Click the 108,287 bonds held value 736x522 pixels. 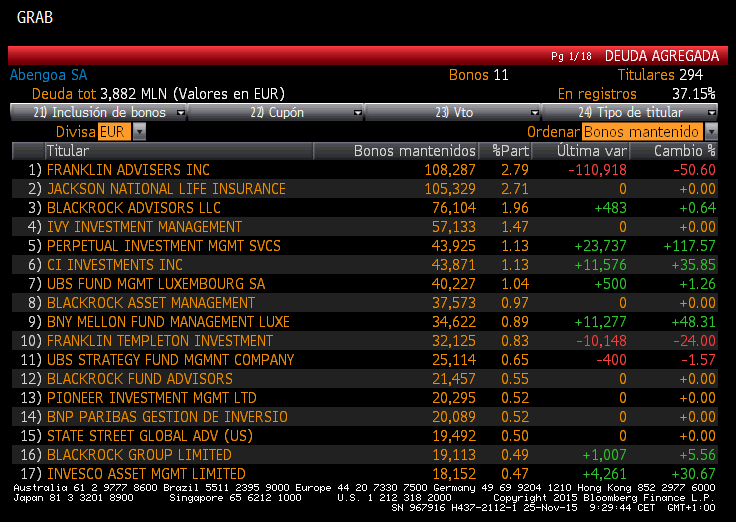point(450,170)
